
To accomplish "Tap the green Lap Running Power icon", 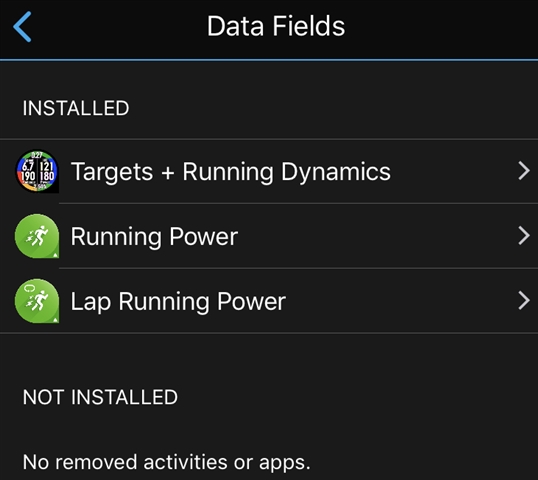I will click(x=37, y=301).
